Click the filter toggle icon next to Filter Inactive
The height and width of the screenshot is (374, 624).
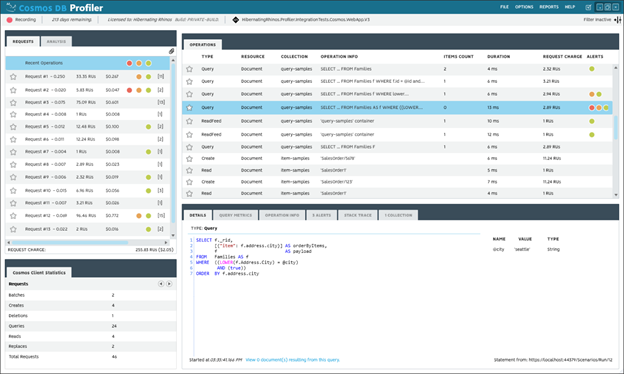click(x=618, y=19)
